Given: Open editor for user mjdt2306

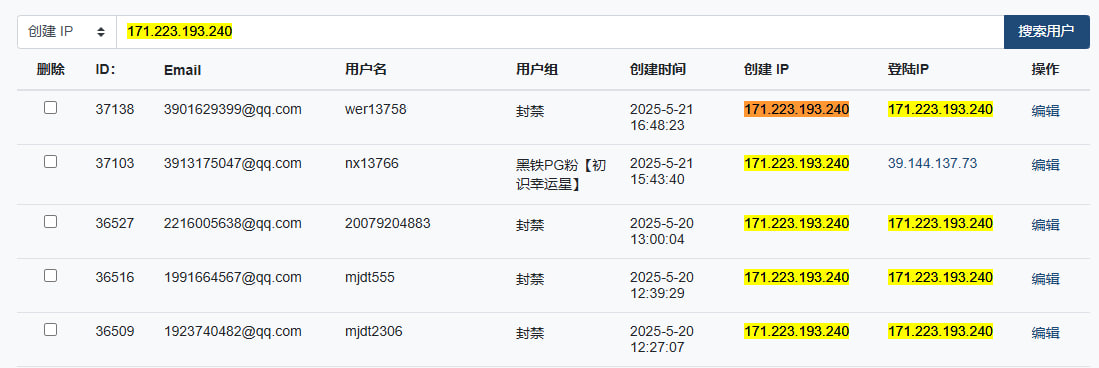Looking at the screenshot, I should pos(1045,332).
